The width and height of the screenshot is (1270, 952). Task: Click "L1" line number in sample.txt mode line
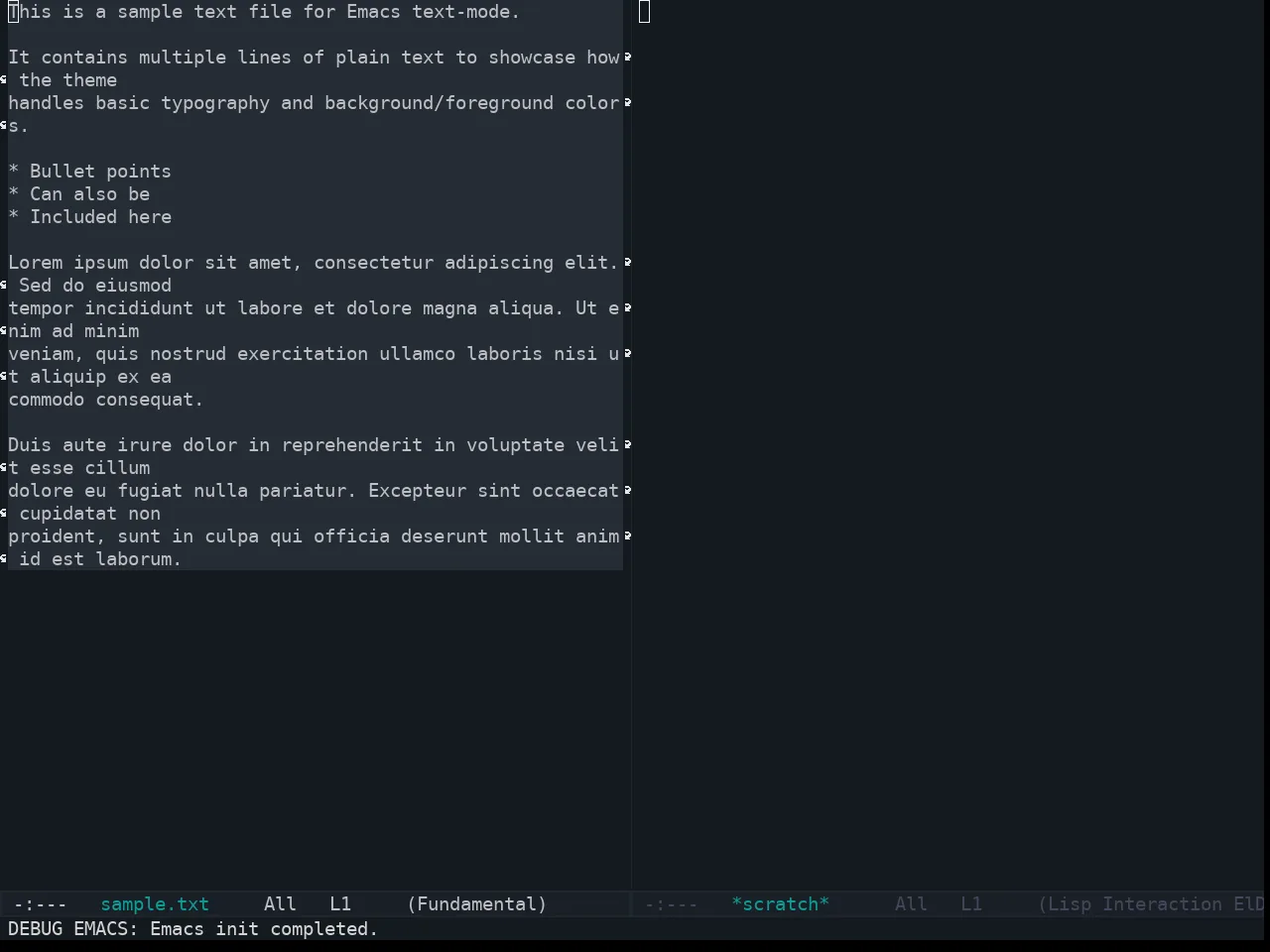[x=340, y=904]
